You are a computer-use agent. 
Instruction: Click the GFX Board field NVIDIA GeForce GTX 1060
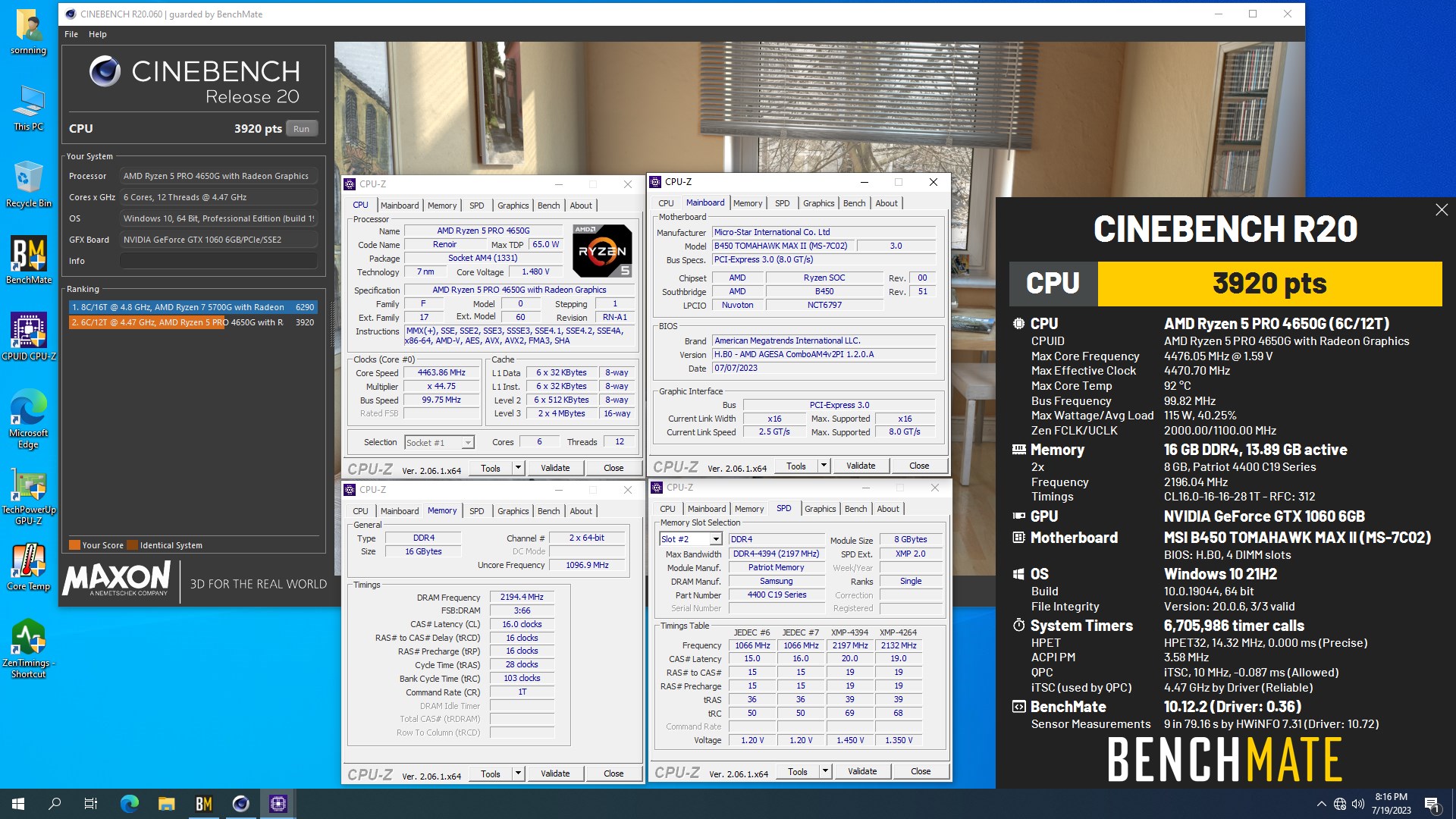pyautogui.click(x=218, y=240)
